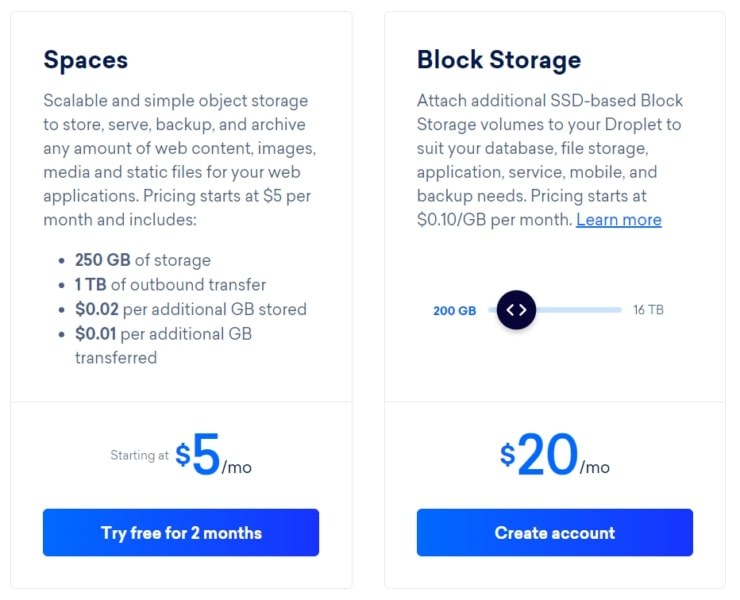The height and width of the screenshot is (600, 740).
Task: Select the Spaces heading
Action: [x=85, y=60]
